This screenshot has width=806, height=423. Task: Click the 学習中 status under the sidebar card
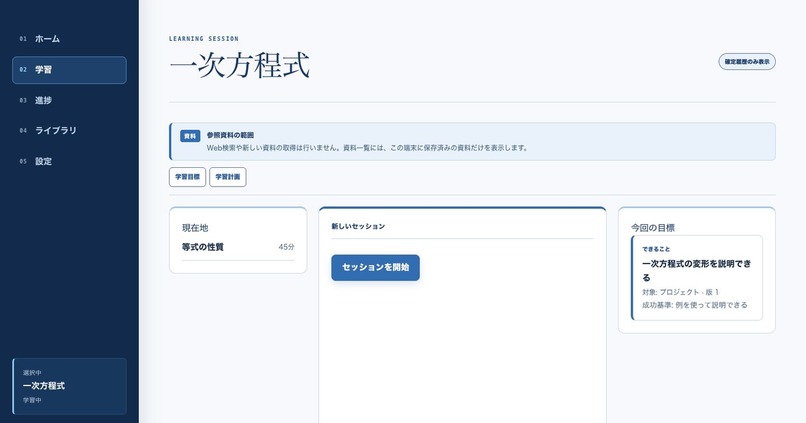click(32, 400)
